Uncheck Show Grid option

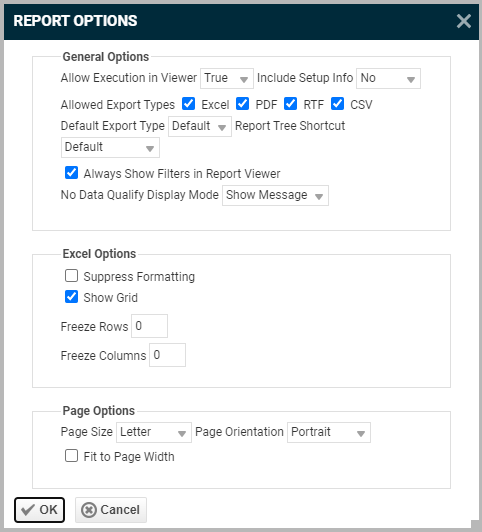(x=71, y=297)
